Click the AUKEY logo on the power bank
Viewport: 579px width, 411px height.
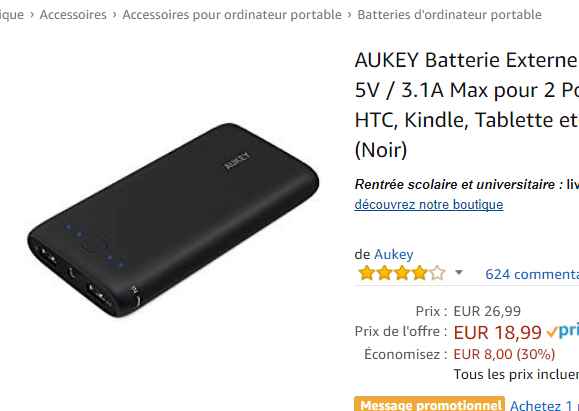[x=237, y=161]
